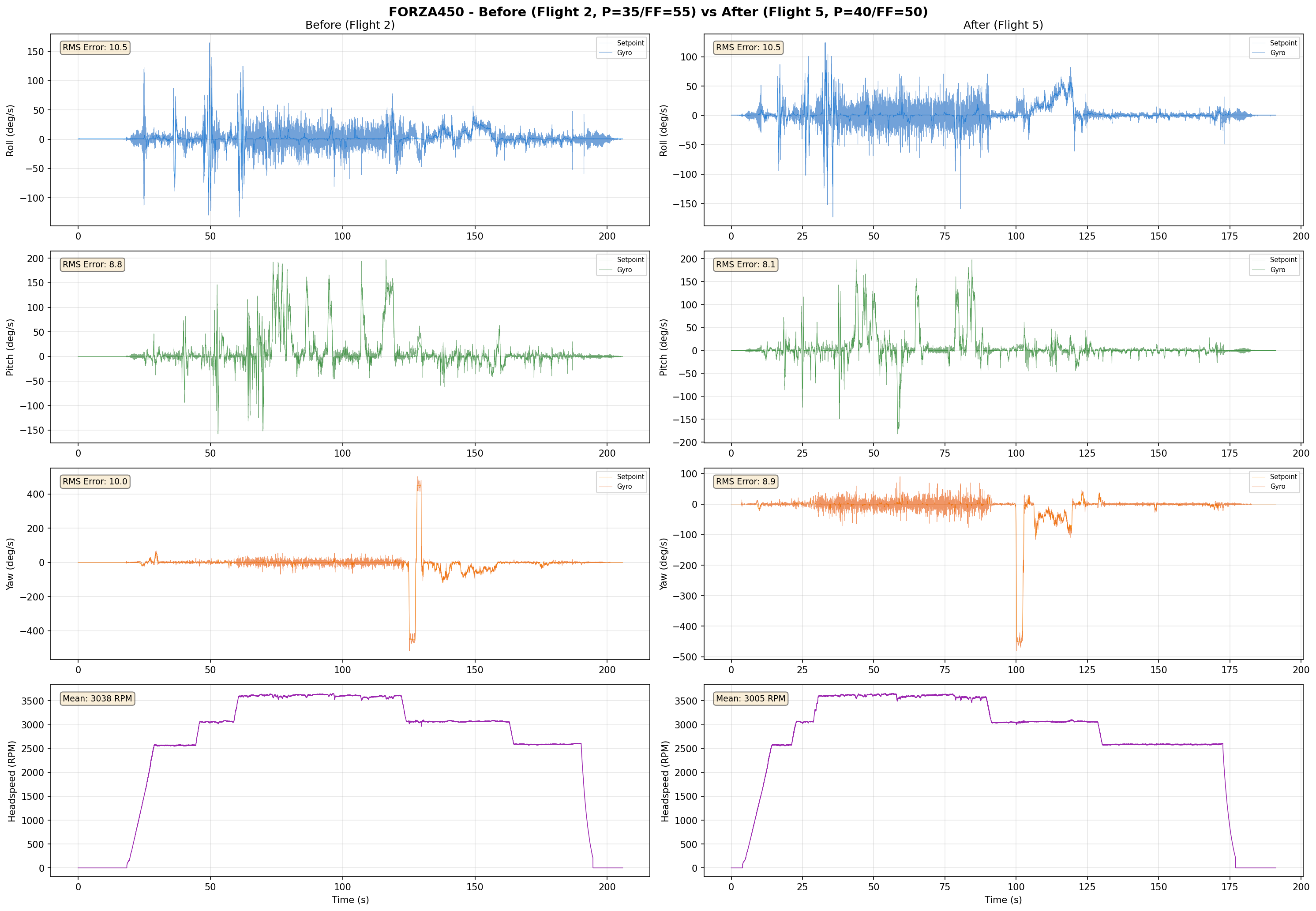This screenshot has width=1316, height=911.
Task: Click 'RMS Error: 10.5' in Before Roll plot
Action: tap(95, 47)
